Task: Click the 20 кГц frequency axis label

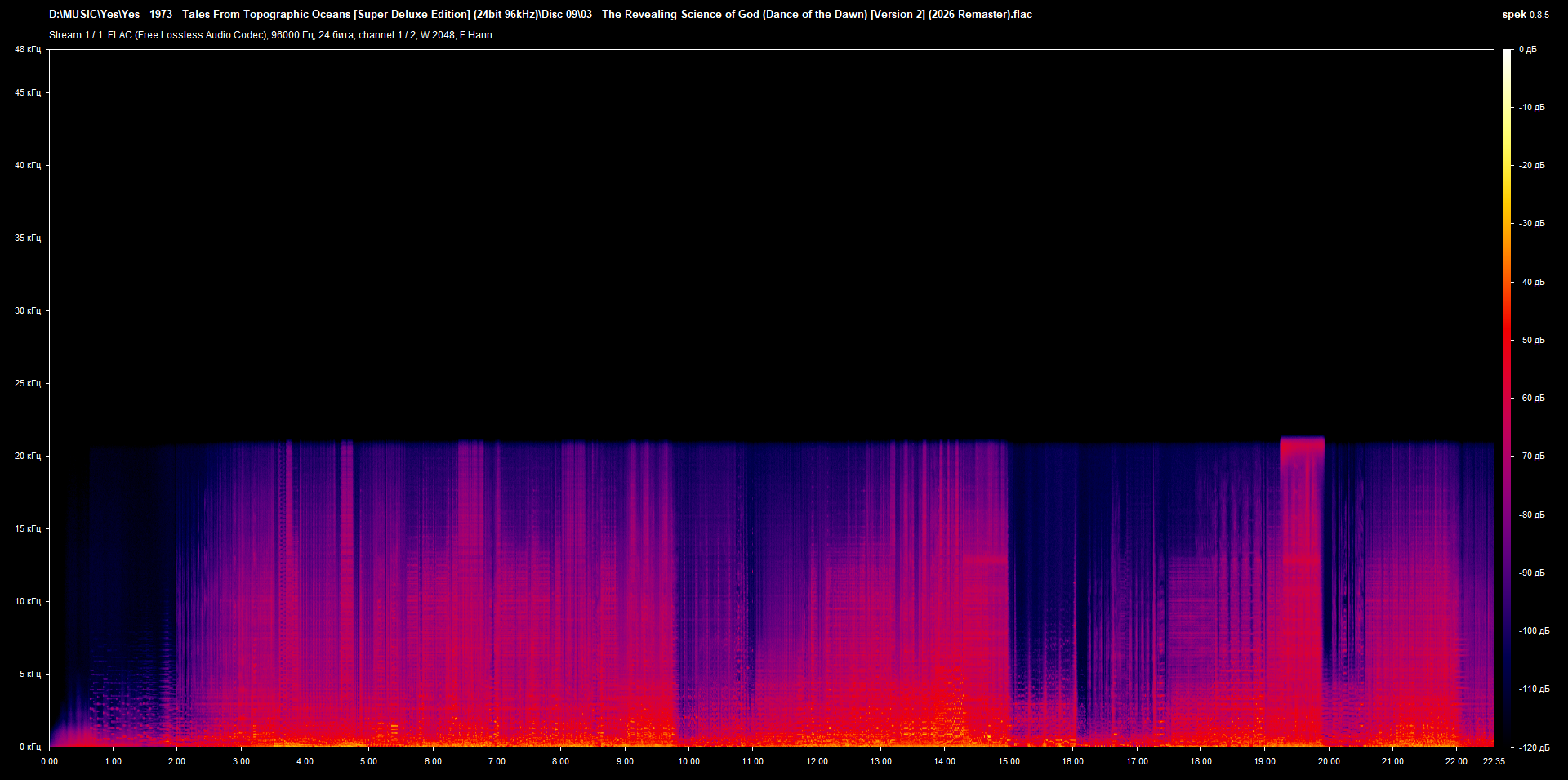Action: click(28, 457)
